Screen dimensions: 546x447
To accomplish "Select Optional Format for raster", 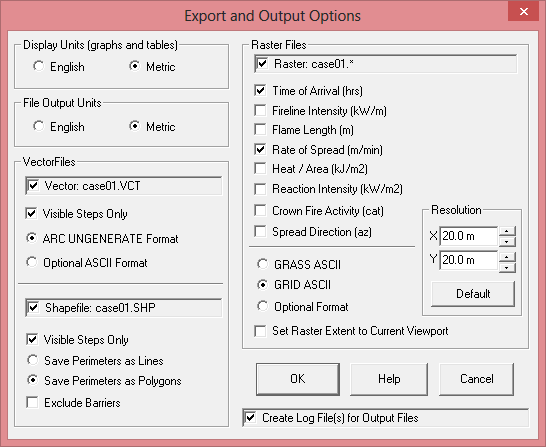I will tap(263, 306).
